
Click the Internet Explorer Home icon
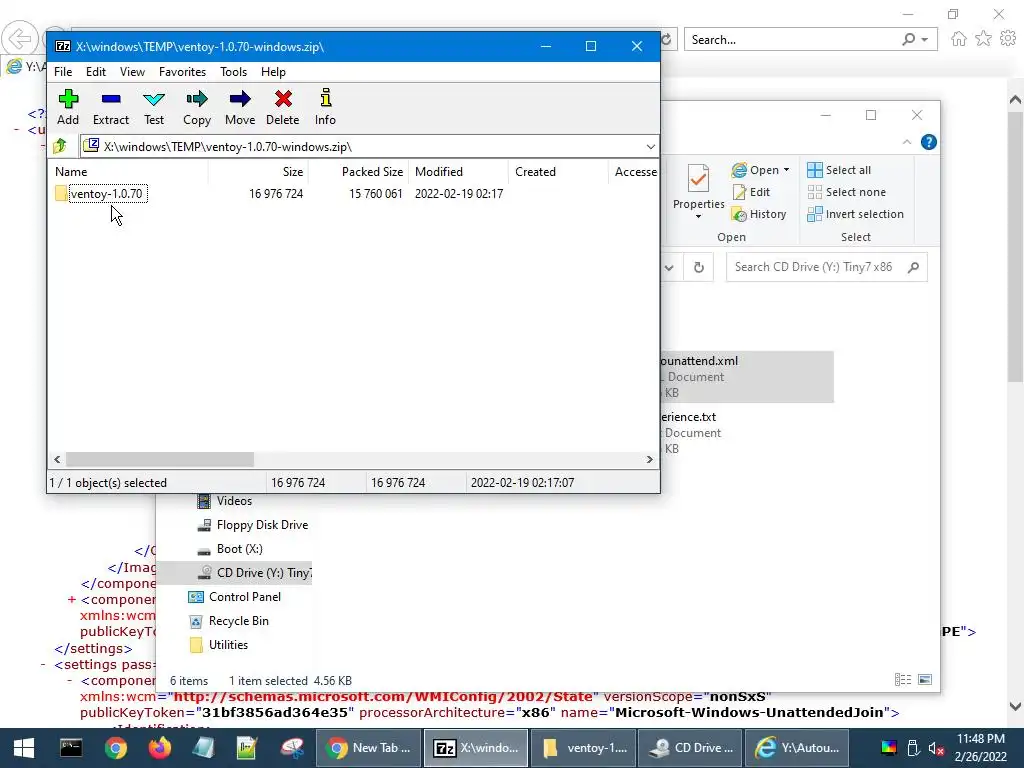pos(959,39)
